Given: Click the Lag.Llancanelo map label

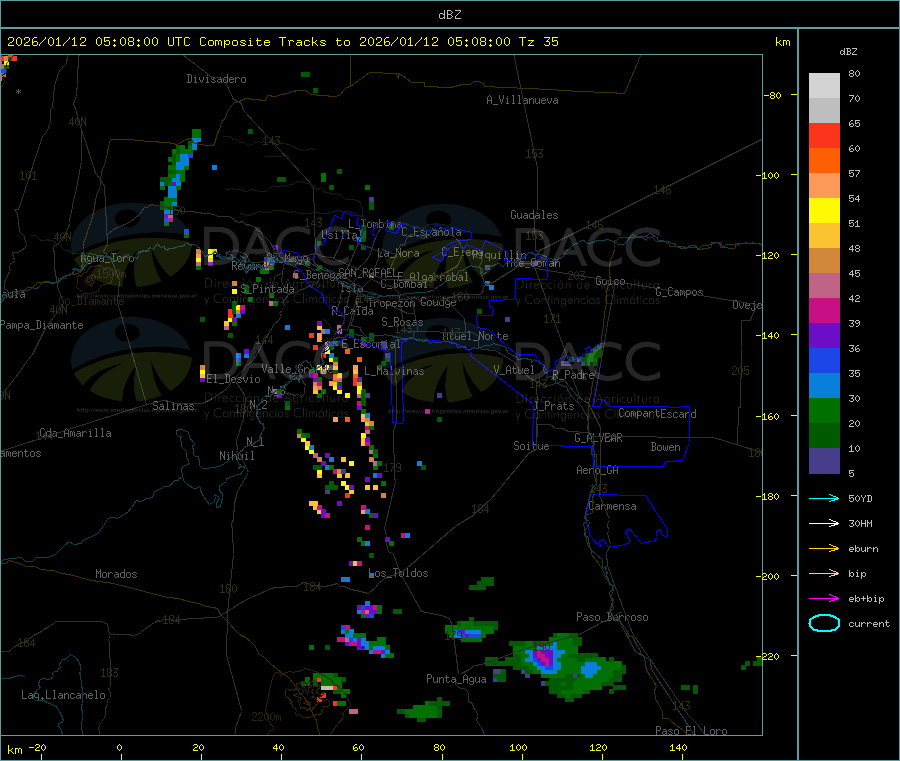Looking at the screenshot, I should (64, 695).
